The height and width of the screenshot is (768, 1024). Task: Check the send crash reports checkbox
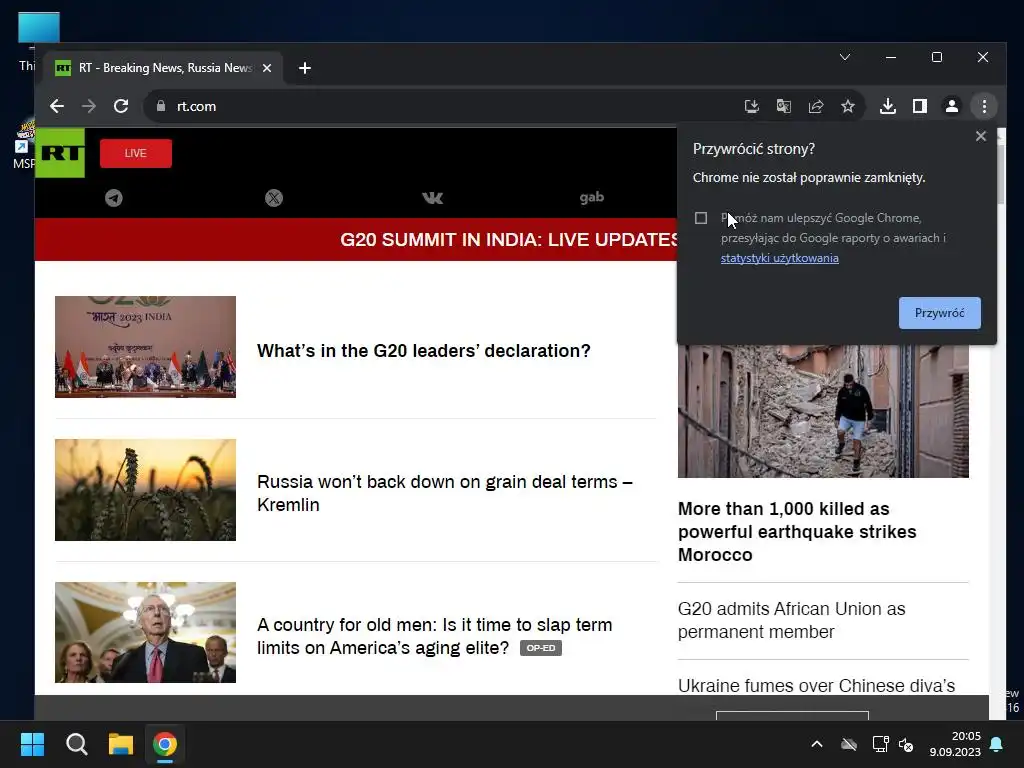(x=701, y=218)
